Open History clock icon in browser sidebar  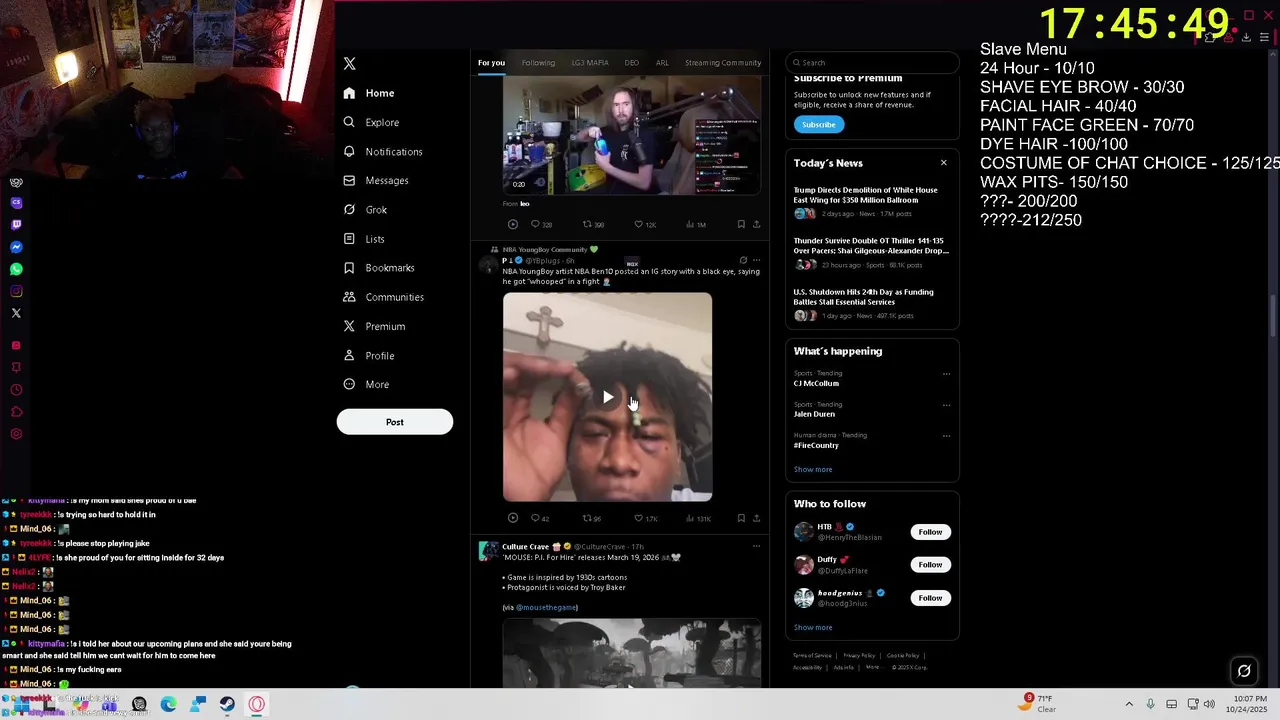click(16, 389)
